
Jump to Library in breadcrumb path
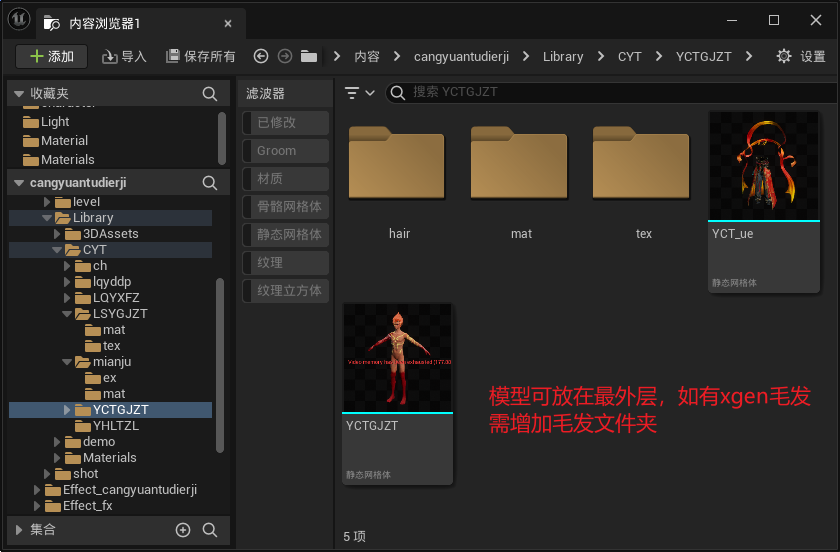click(563, 57)
